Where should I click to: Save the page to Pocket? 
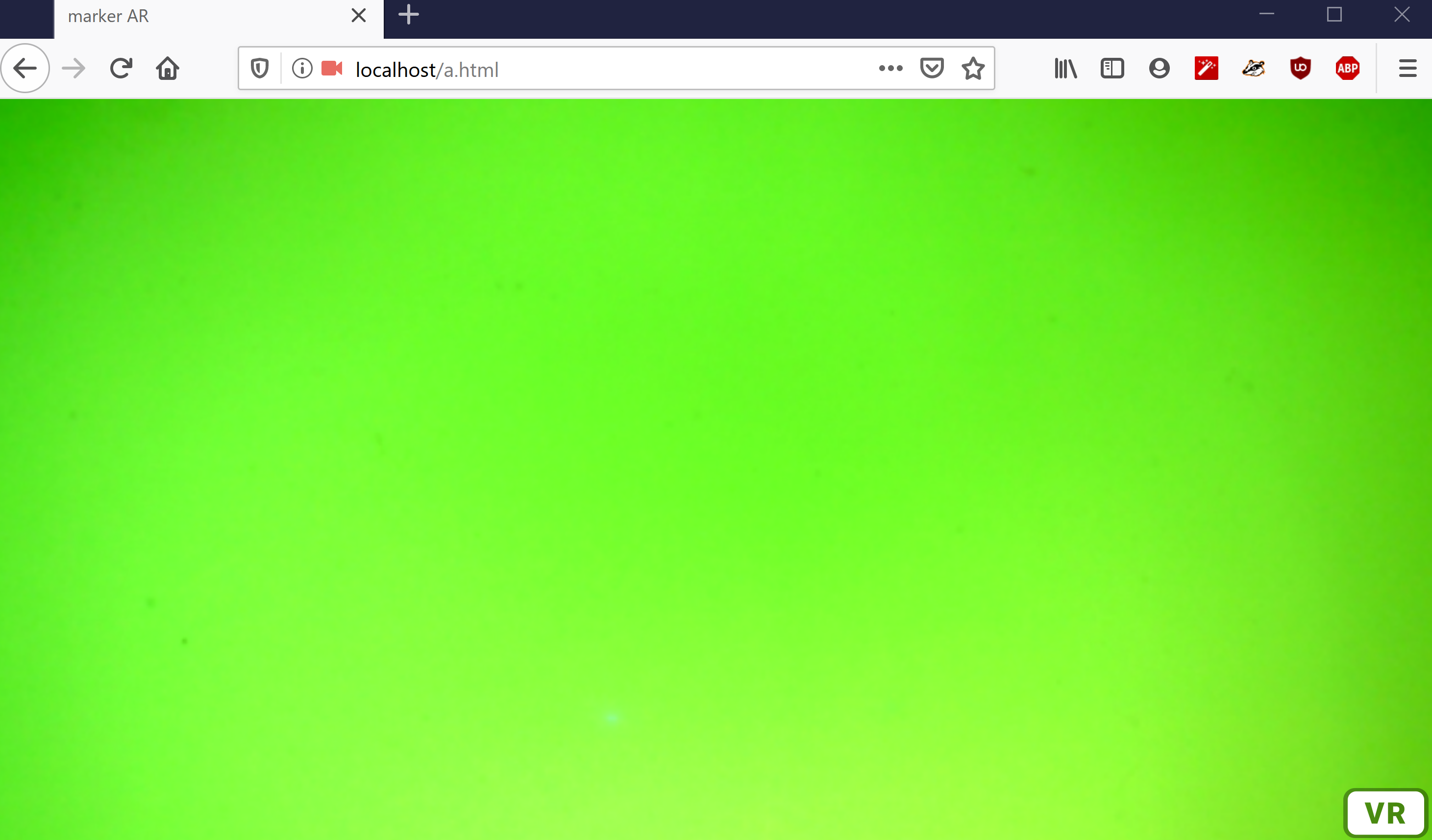click(932, 68)
